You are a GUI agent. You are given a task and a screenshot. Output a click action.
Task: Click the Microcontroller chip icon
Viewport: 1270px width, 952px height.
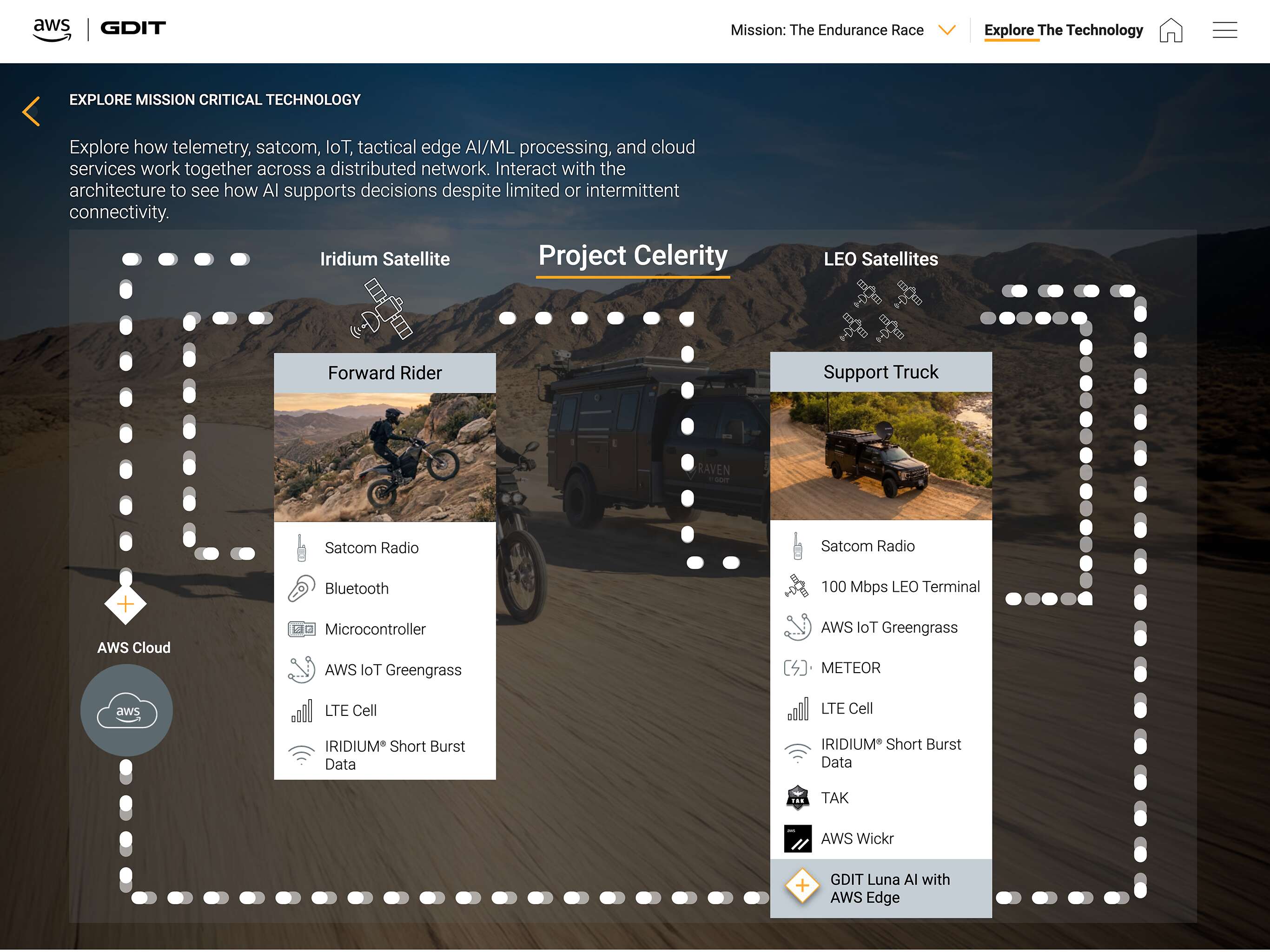pos(301,629)
